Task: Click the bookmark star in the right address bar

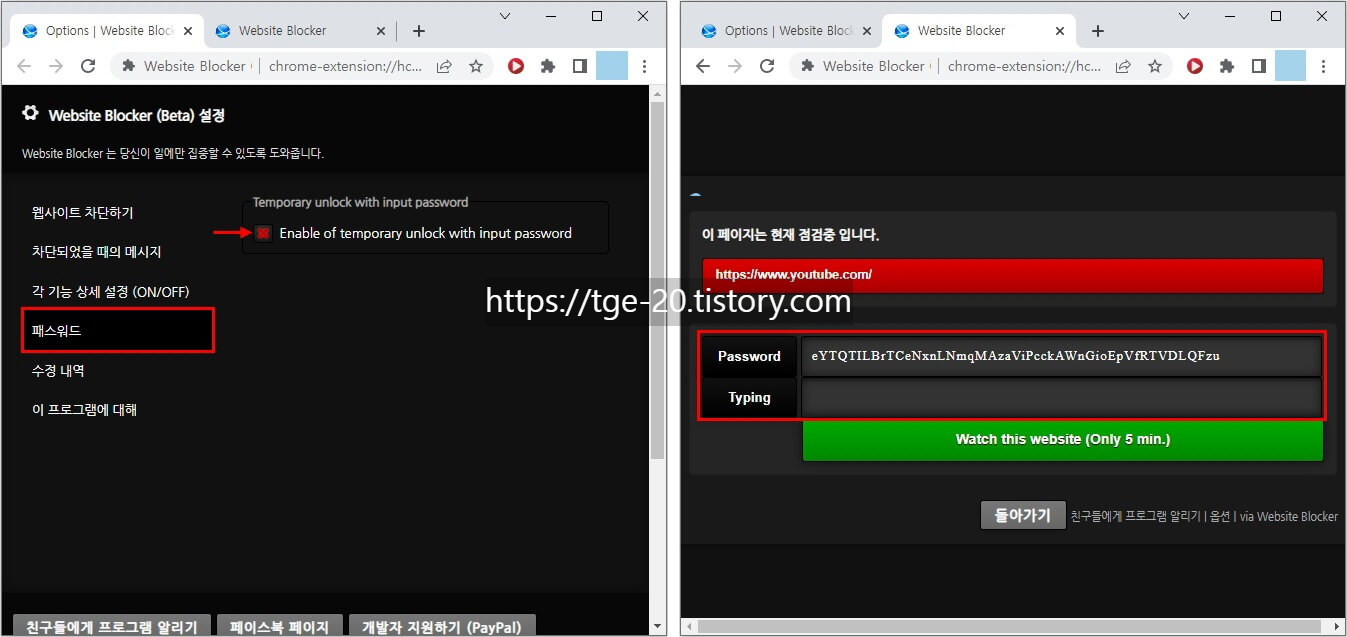Action: [x=1156, y=66]
